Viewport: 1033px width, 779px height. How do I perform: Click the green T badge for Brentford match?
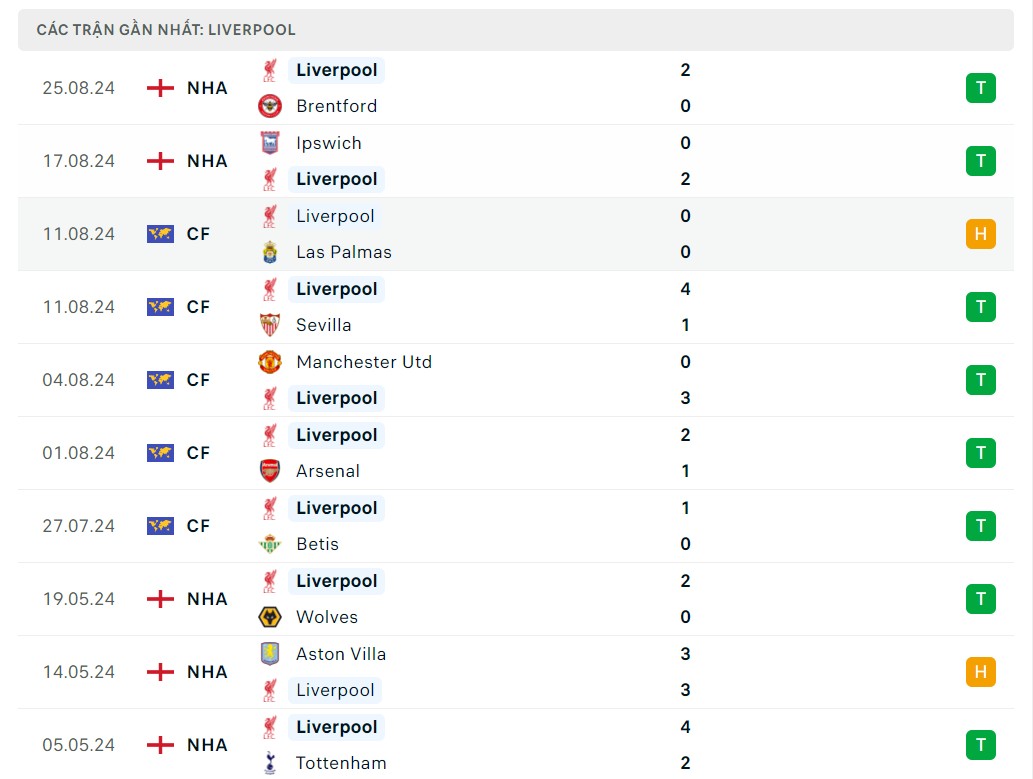(x=980, y=88)
